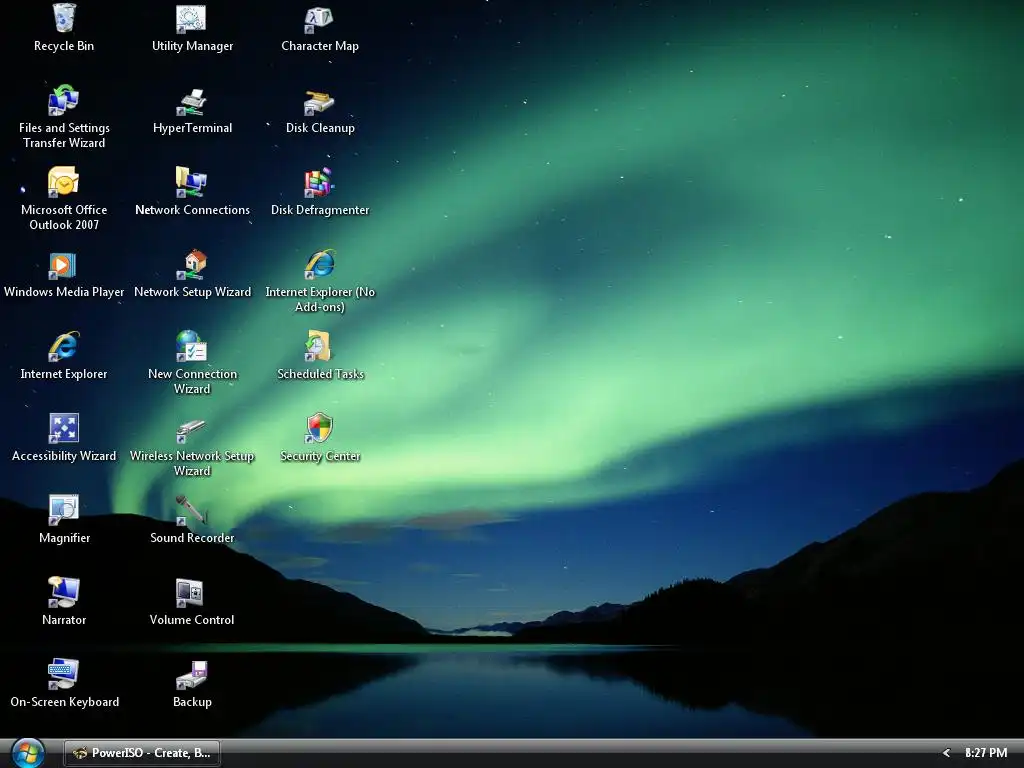The height and width of the screenshot is (768, 1024).
Task: Click the Security Center shield icon
Action: coord(319,428)
